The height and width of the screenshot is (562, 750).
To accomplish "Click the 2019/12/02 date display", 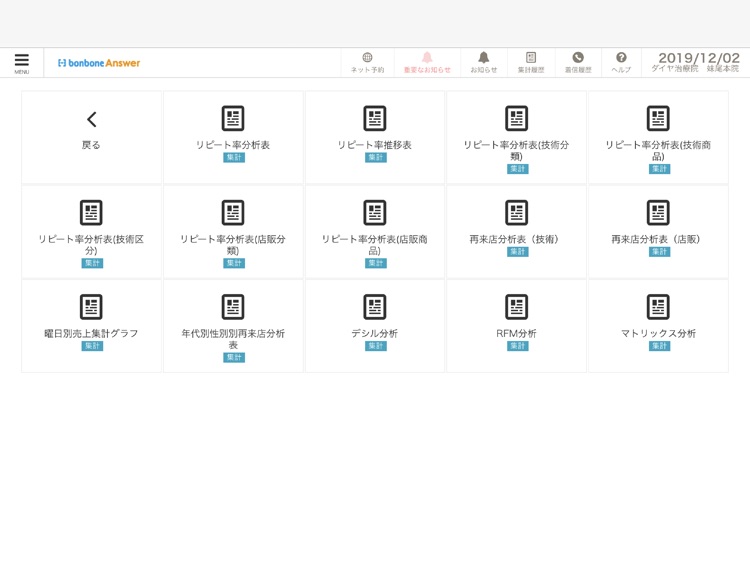I will tap(699, 58).
